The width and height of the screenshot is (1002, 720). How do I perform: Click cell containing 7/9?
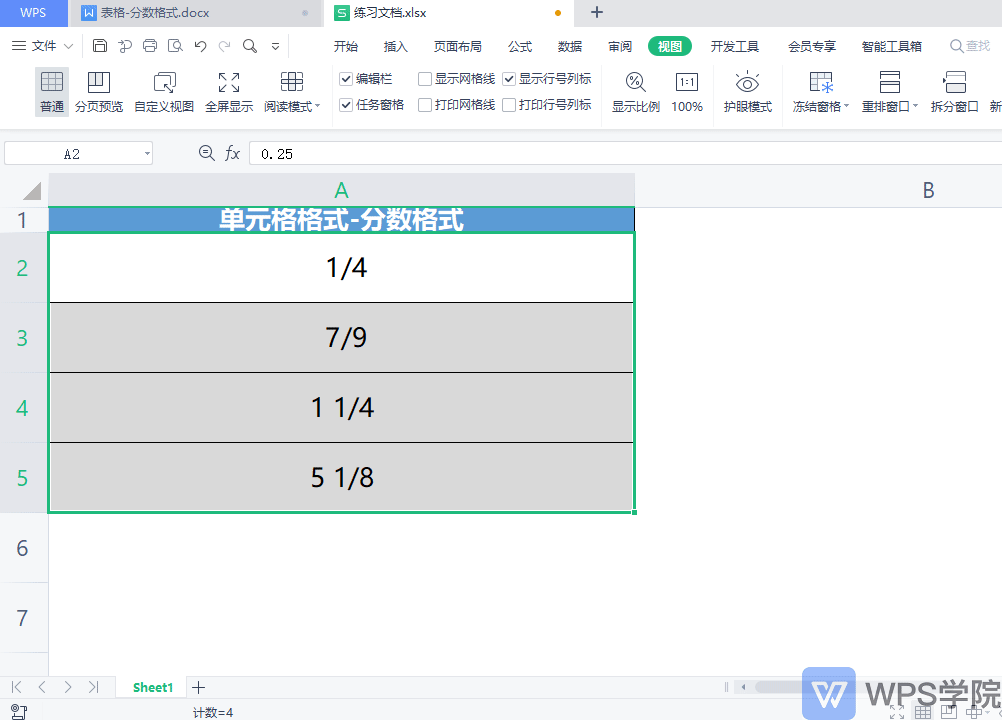341,337
